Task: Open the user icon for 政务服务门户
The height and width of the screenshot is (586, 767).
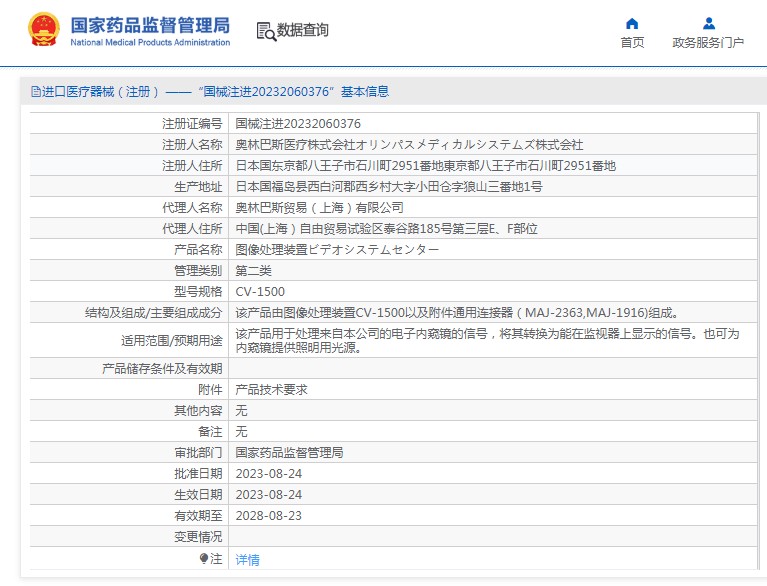Action: (709, 23)
